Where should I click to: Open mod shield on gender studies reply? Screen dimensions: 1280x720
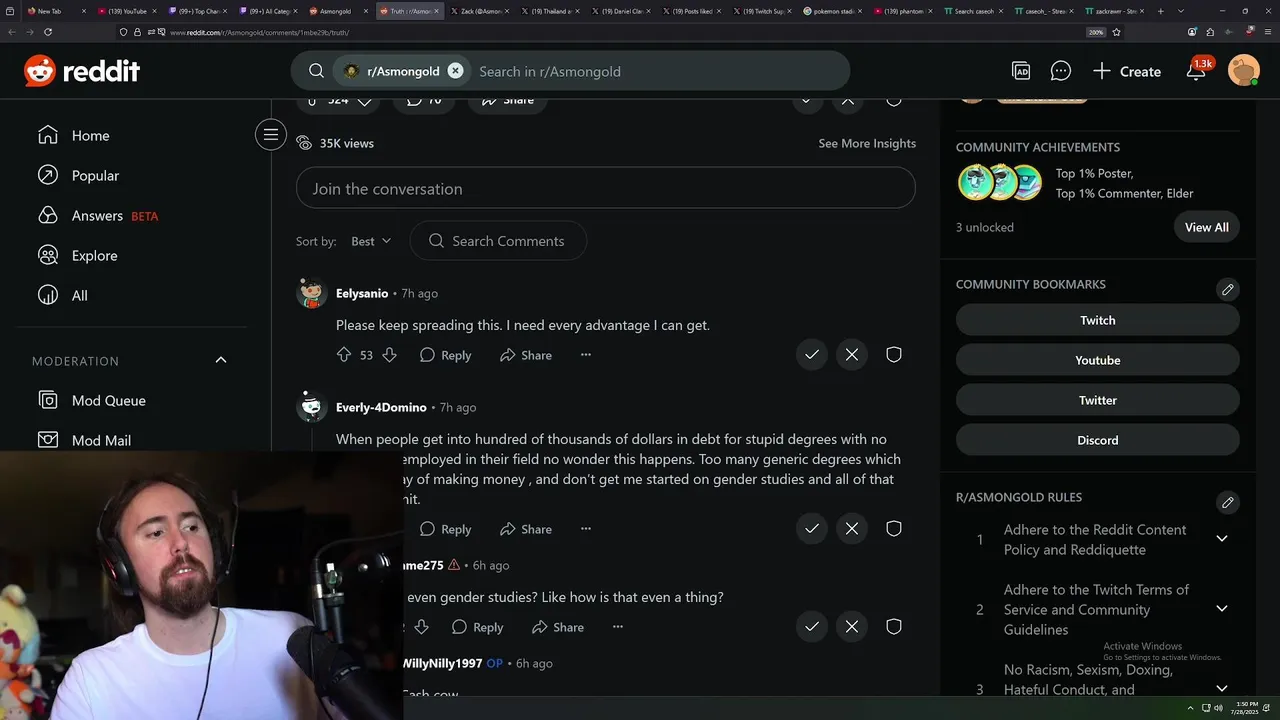[894, 627]
